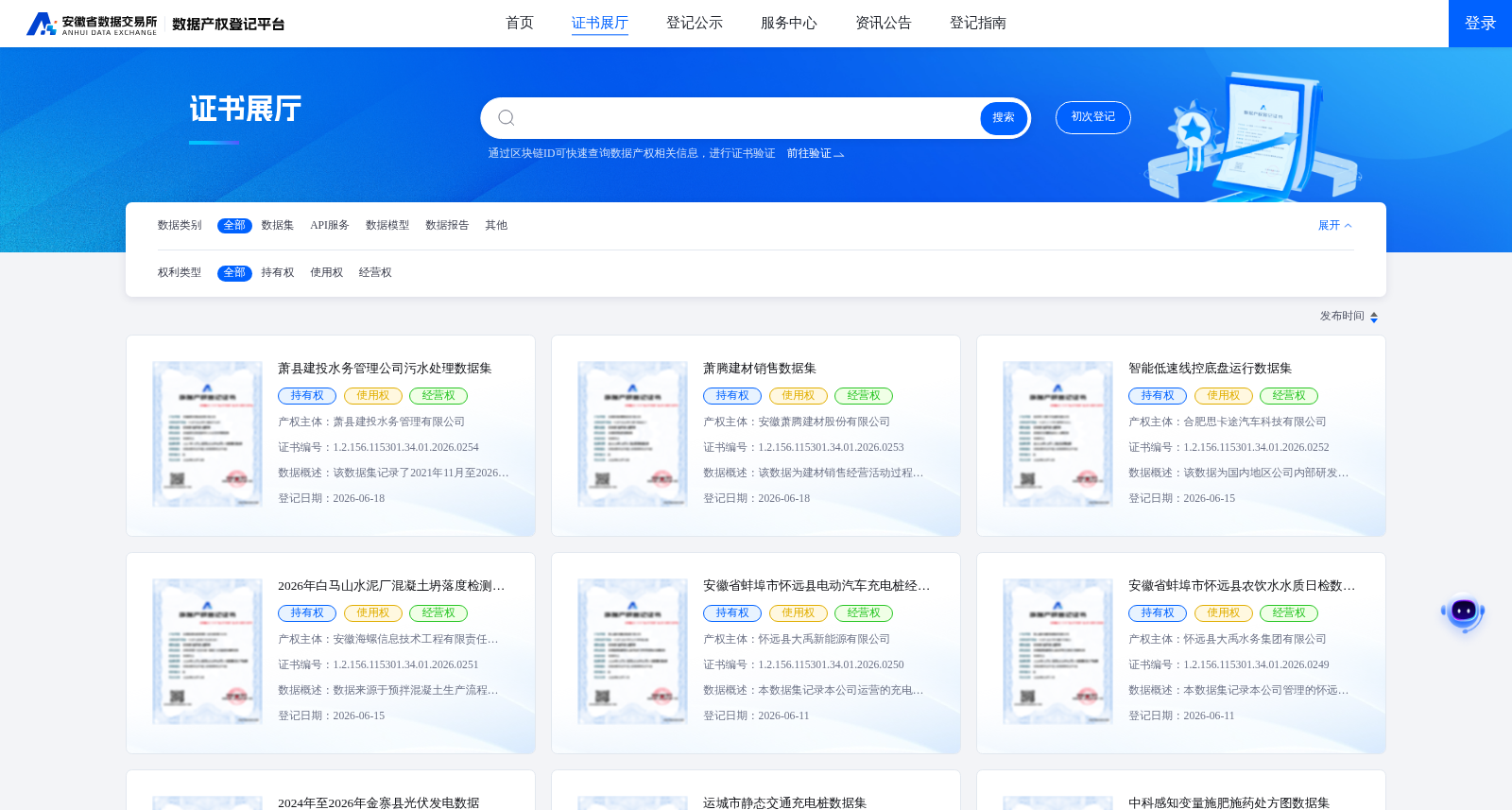The width and height of the screenshot is (1512, 810).
Task: Open 安徽省蚌埠市怀远县电动汽车充电桩 title
Action: point(816,586)
